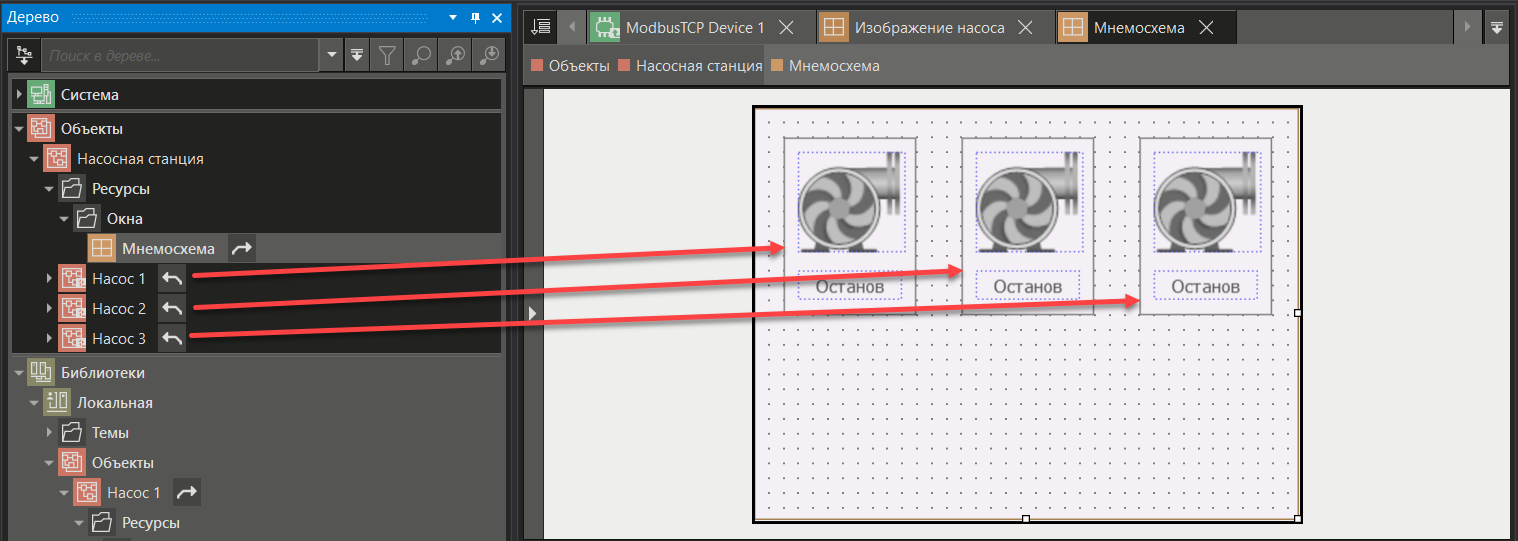This screenshot has width=1518, height=541.
Task: Click the collapse-all tree toolbar button
Action: point(358,56)
